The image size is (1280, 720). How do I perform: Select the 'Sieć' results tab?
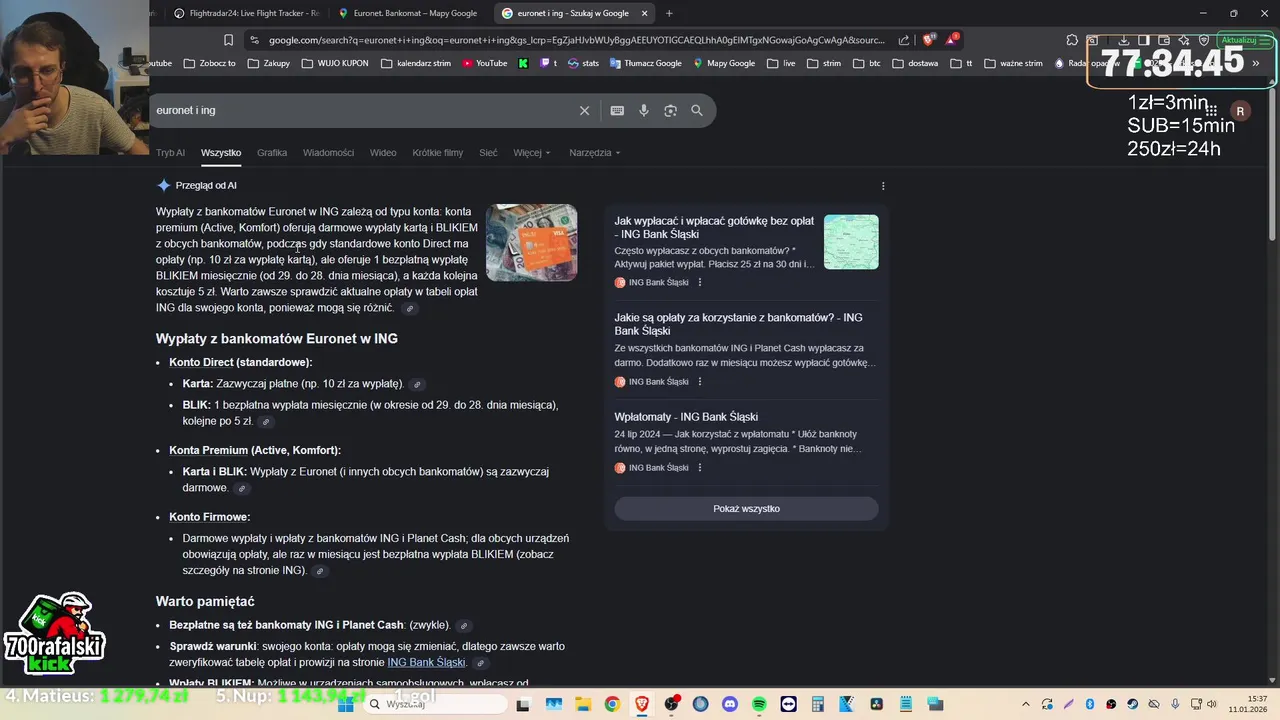[488, 153]
